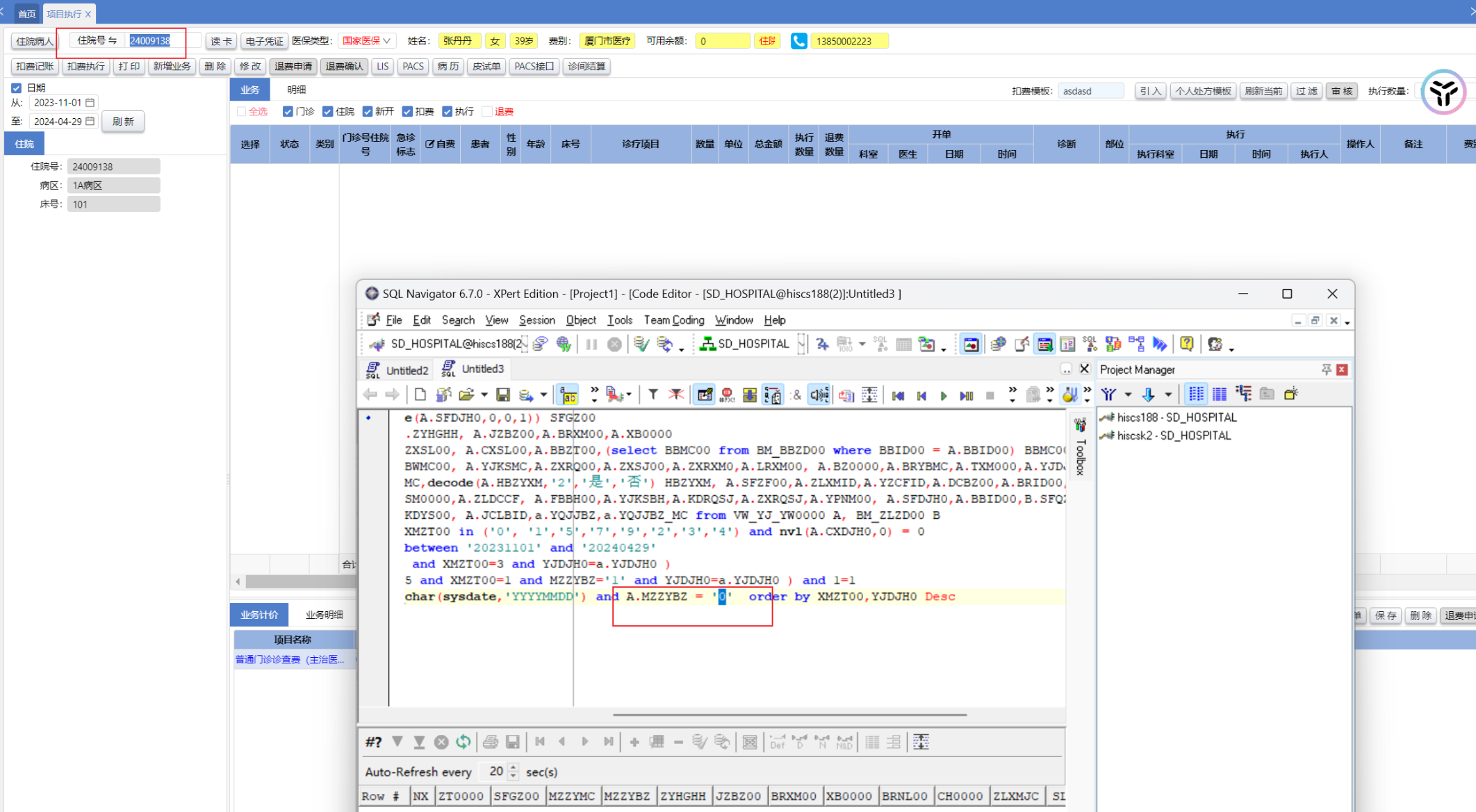The height and width of the screenshot is (812, 1476).
Task: Toggle the 日期 checkbox
Action: 16,88
